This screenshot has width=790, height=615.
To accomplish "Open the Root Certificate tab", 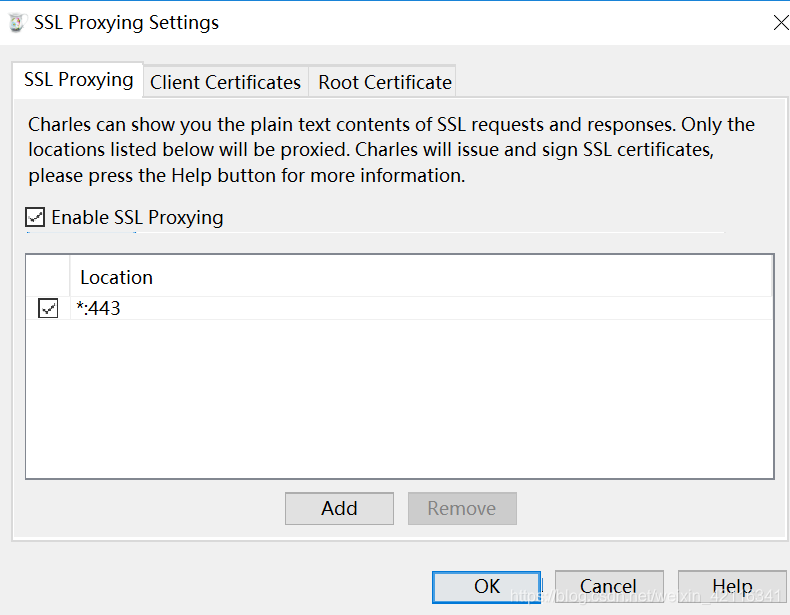I will (x=384, y=82).
